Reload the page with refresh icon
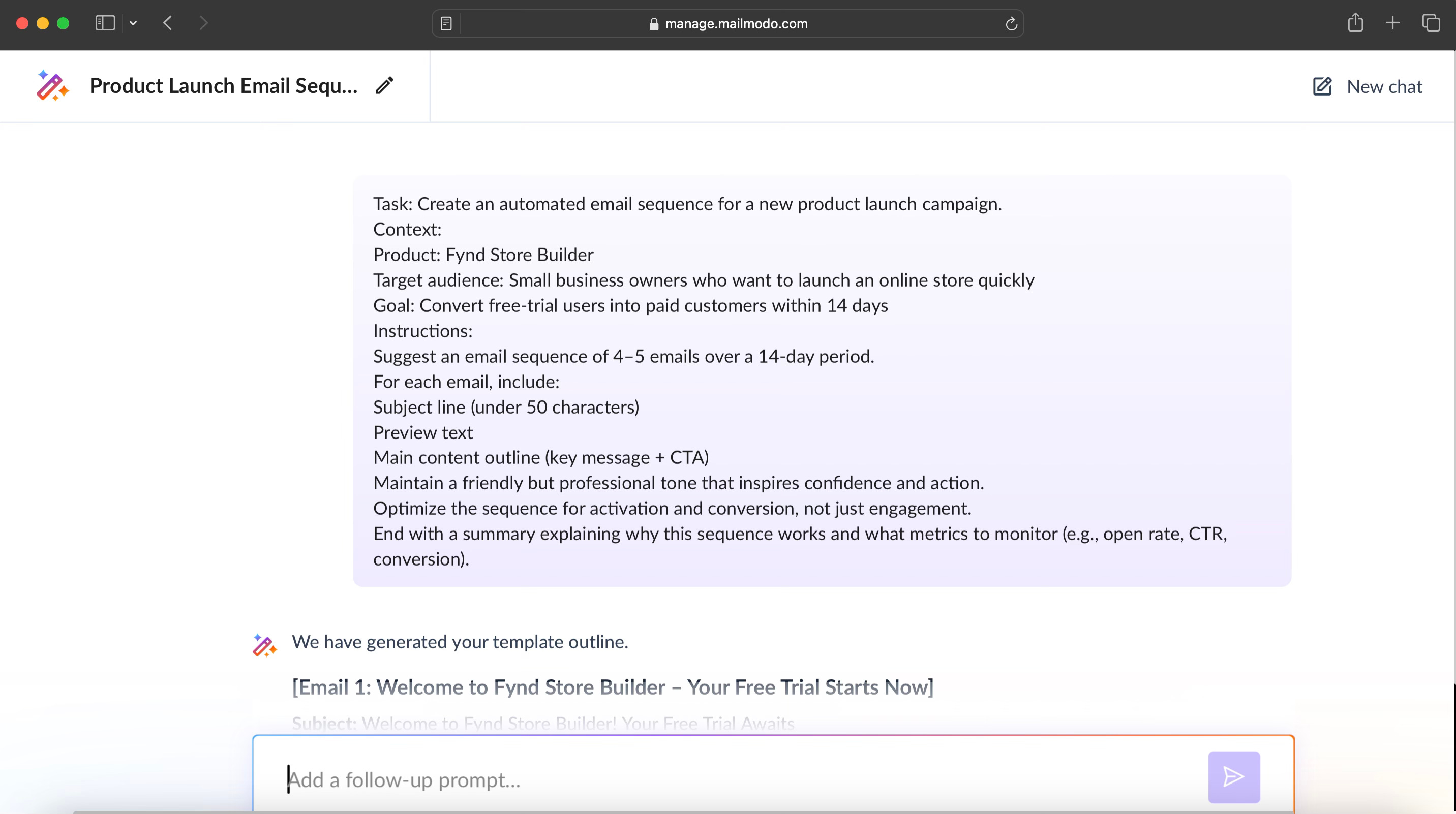 pos(1011,24)
